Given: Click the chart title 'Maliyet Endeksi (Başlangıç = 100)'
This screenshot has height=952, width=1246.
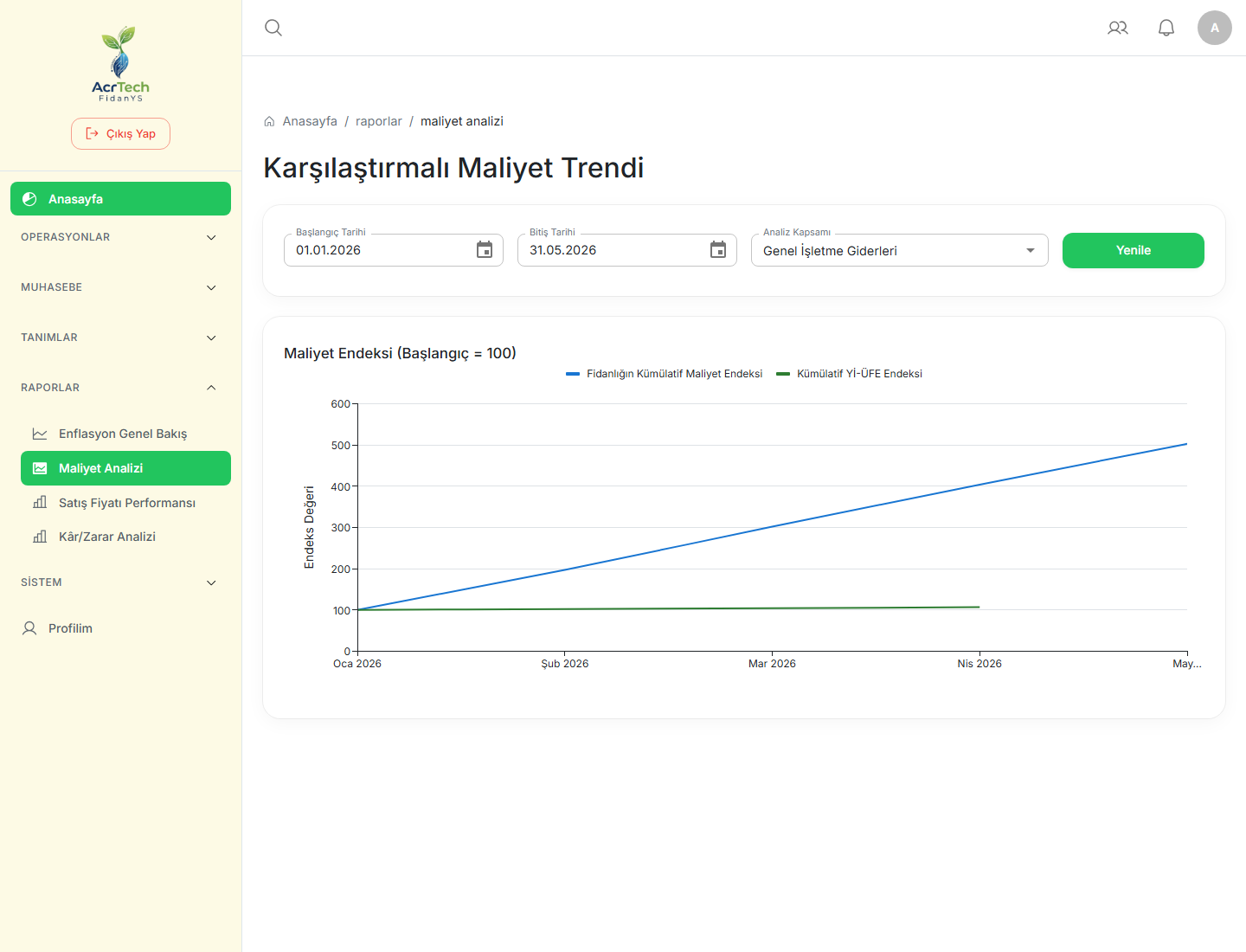Looking at the screenshot, I should coord(400,353).
